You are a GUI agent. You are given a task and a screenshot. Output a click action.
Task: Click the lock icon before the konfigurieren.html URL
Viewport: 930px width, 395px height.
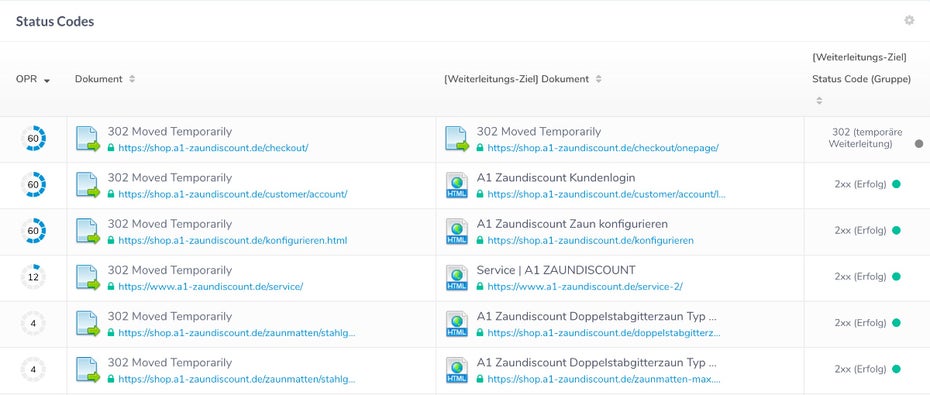(x=110, y=240)
